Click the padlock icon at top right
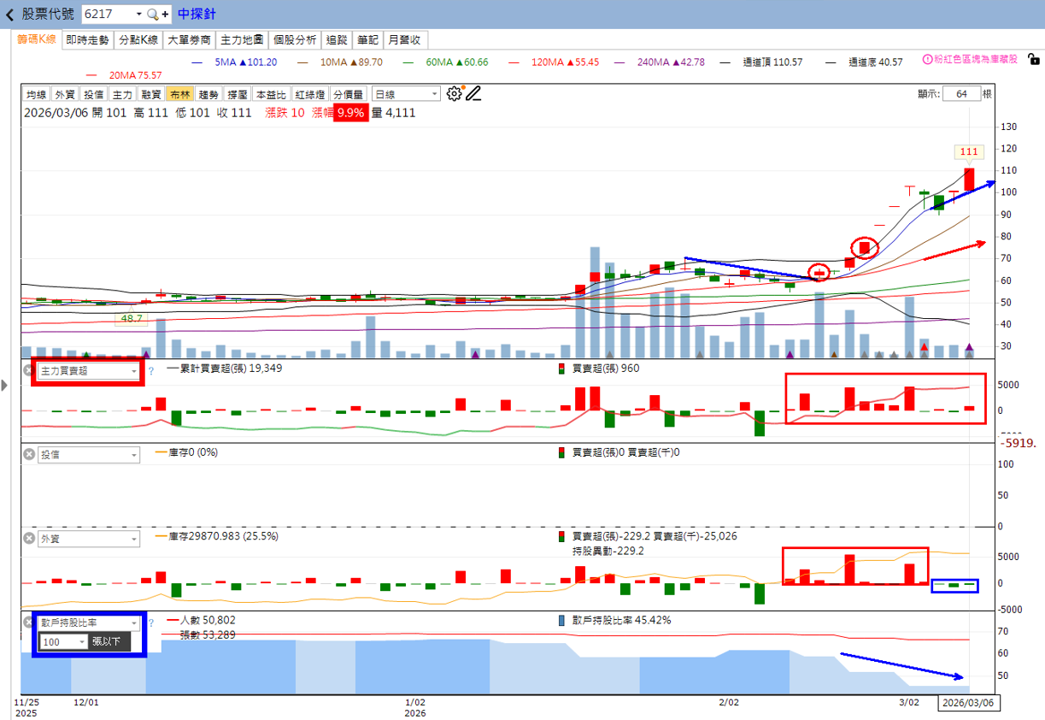This screenshot has height=720, width=1045. point(1034,59)
